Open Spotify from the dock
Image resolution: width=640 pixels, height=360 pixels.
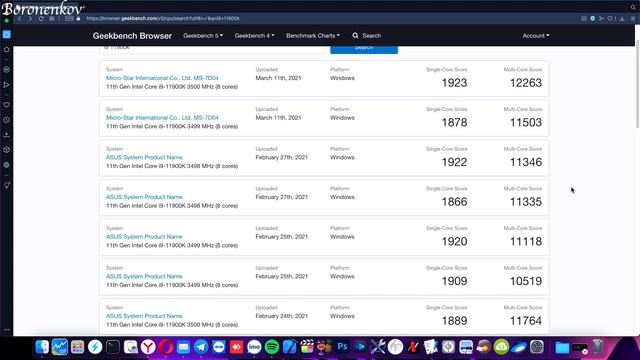(272, 347)
